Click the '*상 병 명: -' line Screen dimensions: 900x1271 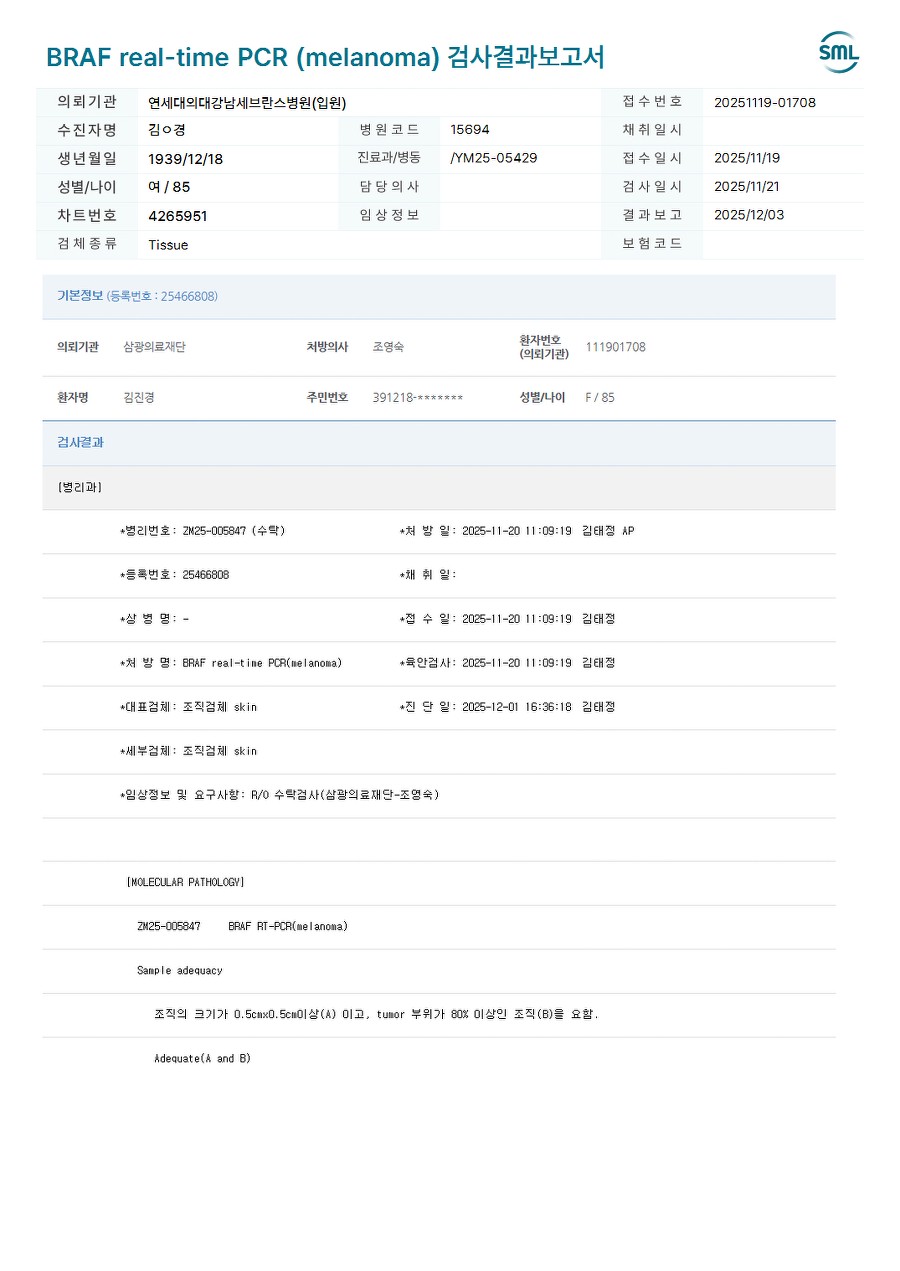pos(154,619)
